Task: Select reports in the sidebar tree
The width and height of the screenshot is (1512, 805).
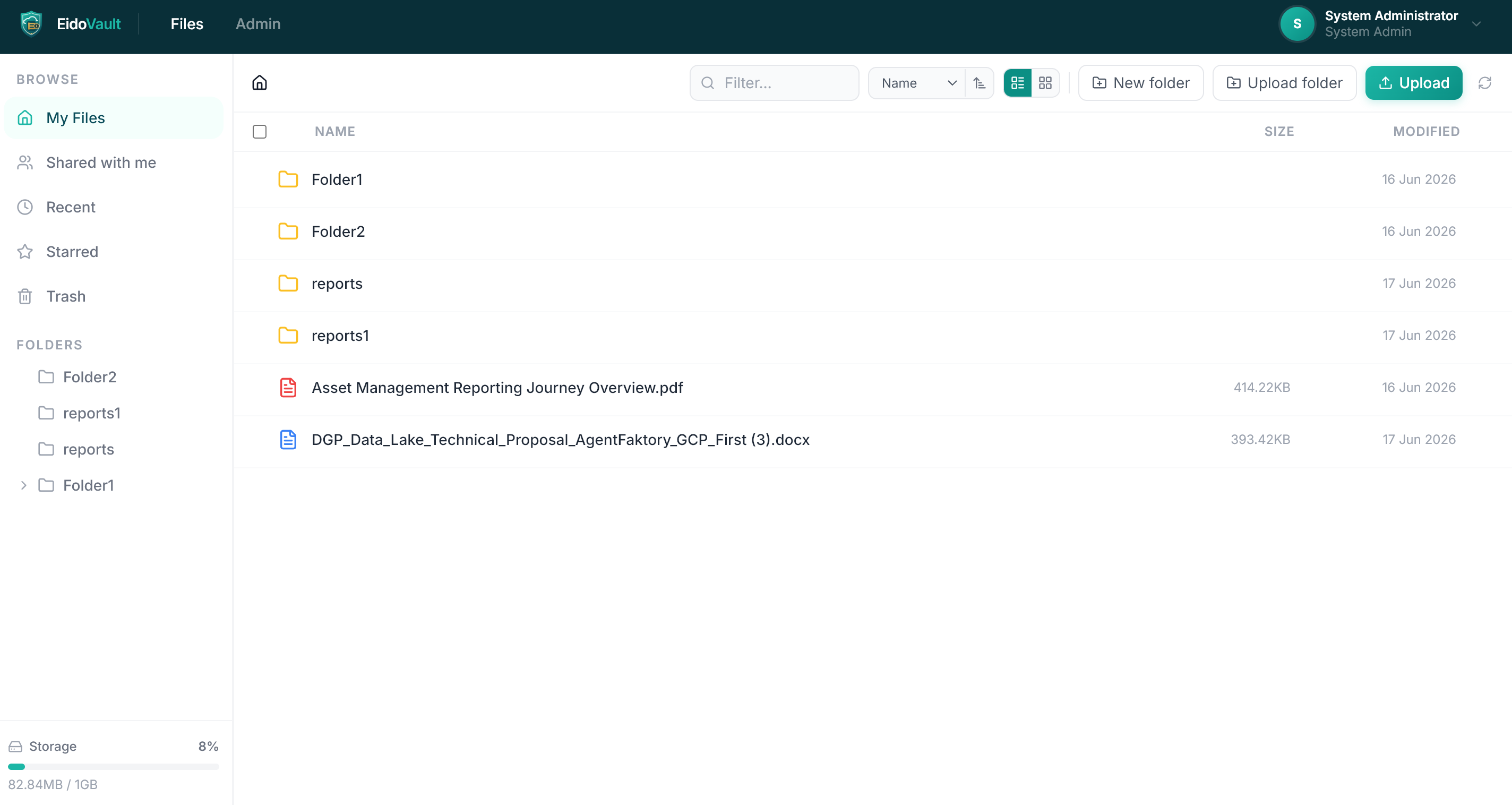Action: click(88, 449)
